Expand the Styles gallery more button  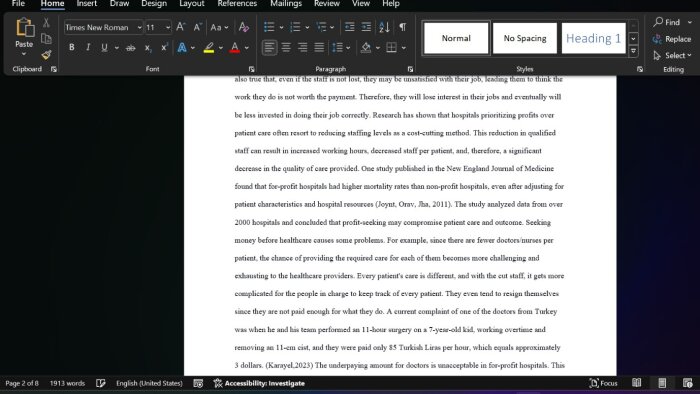[x=633, y=52]
